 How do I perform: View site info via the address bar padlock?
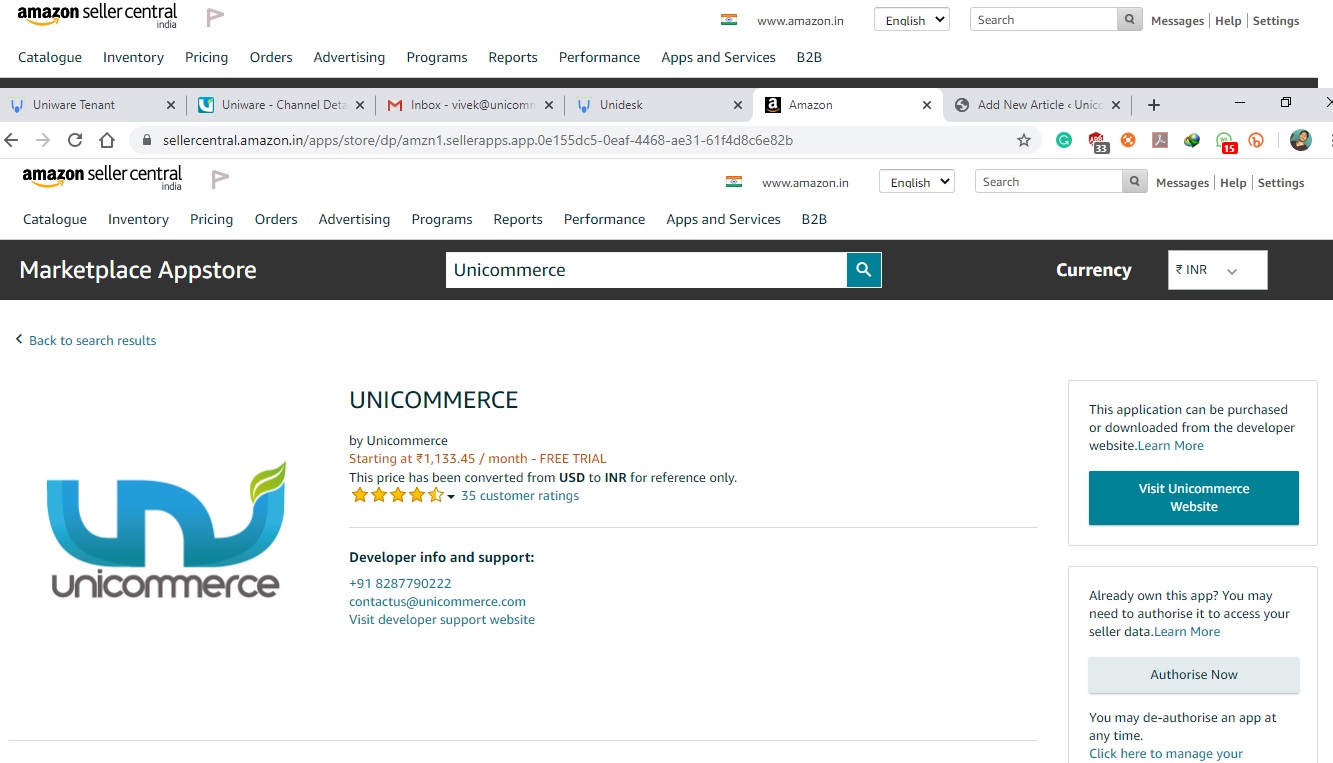pyautogui.click(x=147, y=140)
